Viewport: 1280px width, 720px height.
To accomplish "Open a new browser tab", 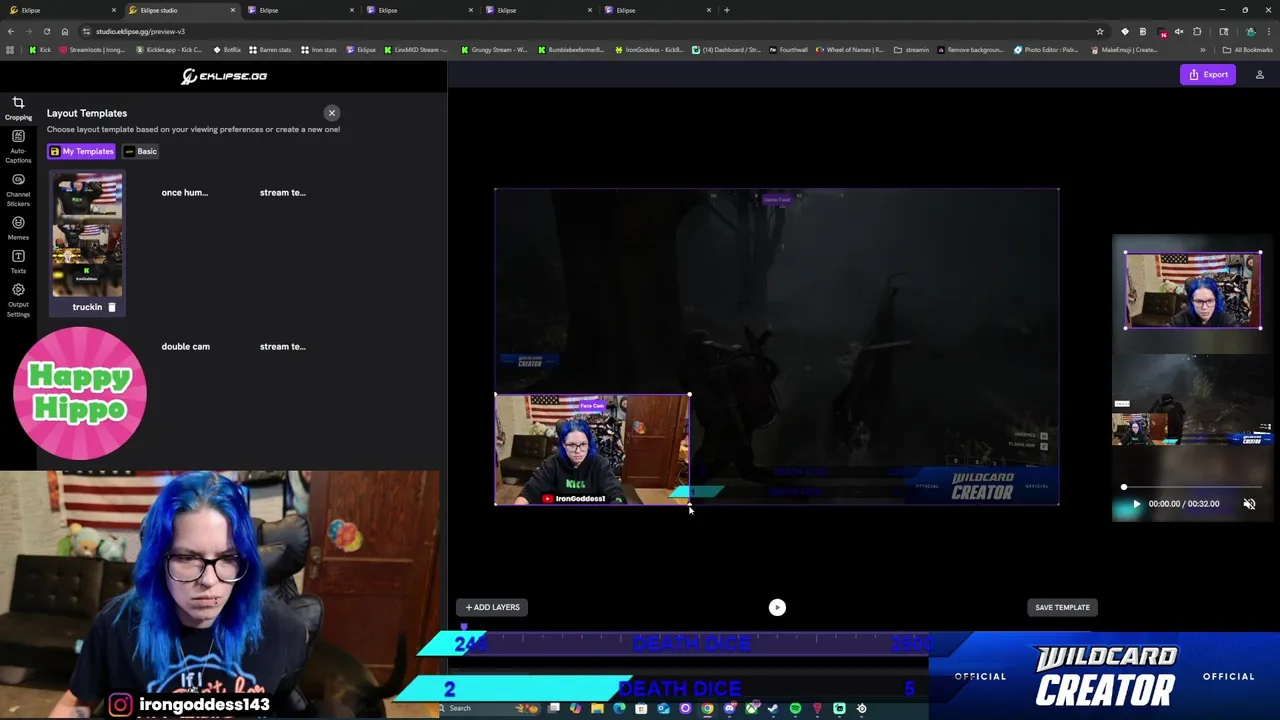I will point(727,10).
